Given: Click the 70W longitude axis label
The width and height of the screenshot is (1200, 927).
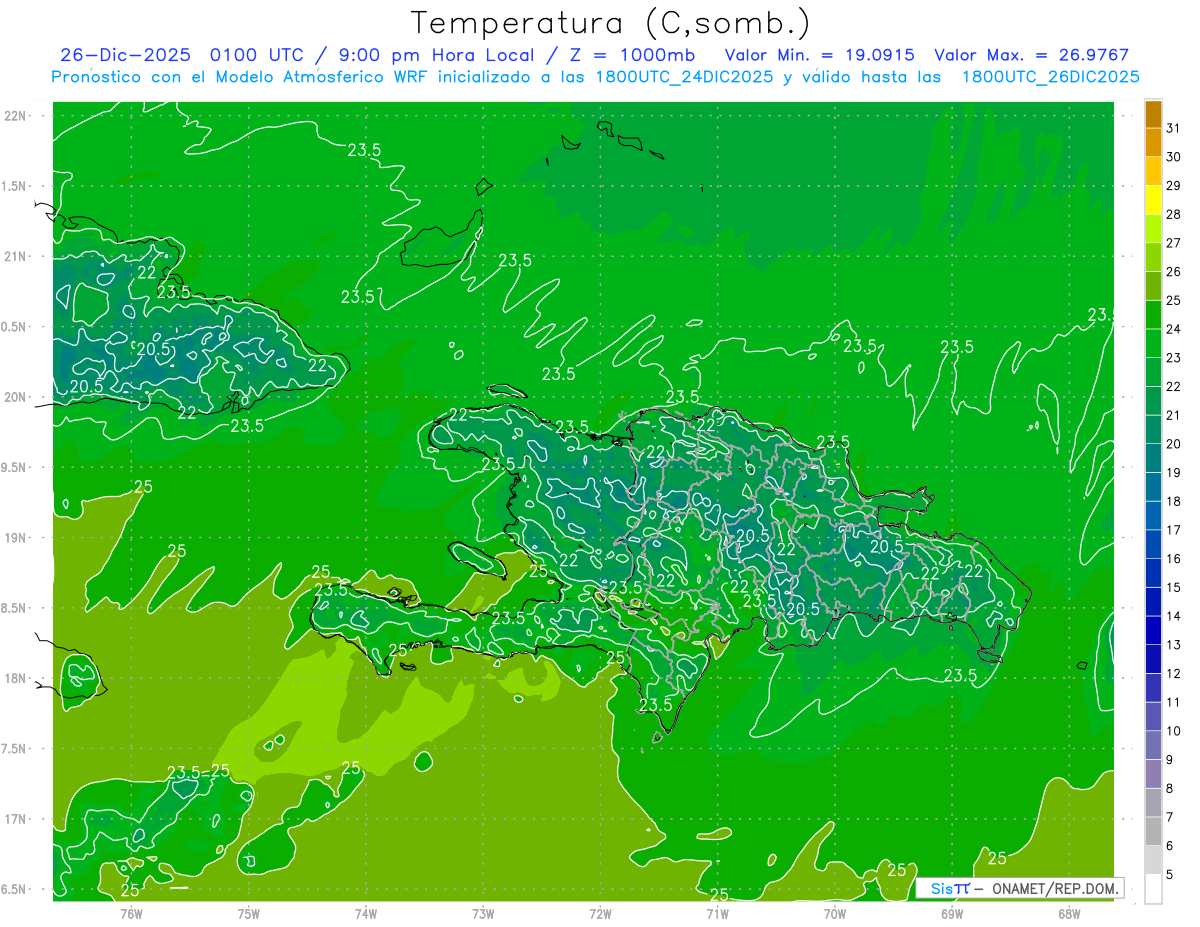Looking at the screenshot, I should click(835, 913).
